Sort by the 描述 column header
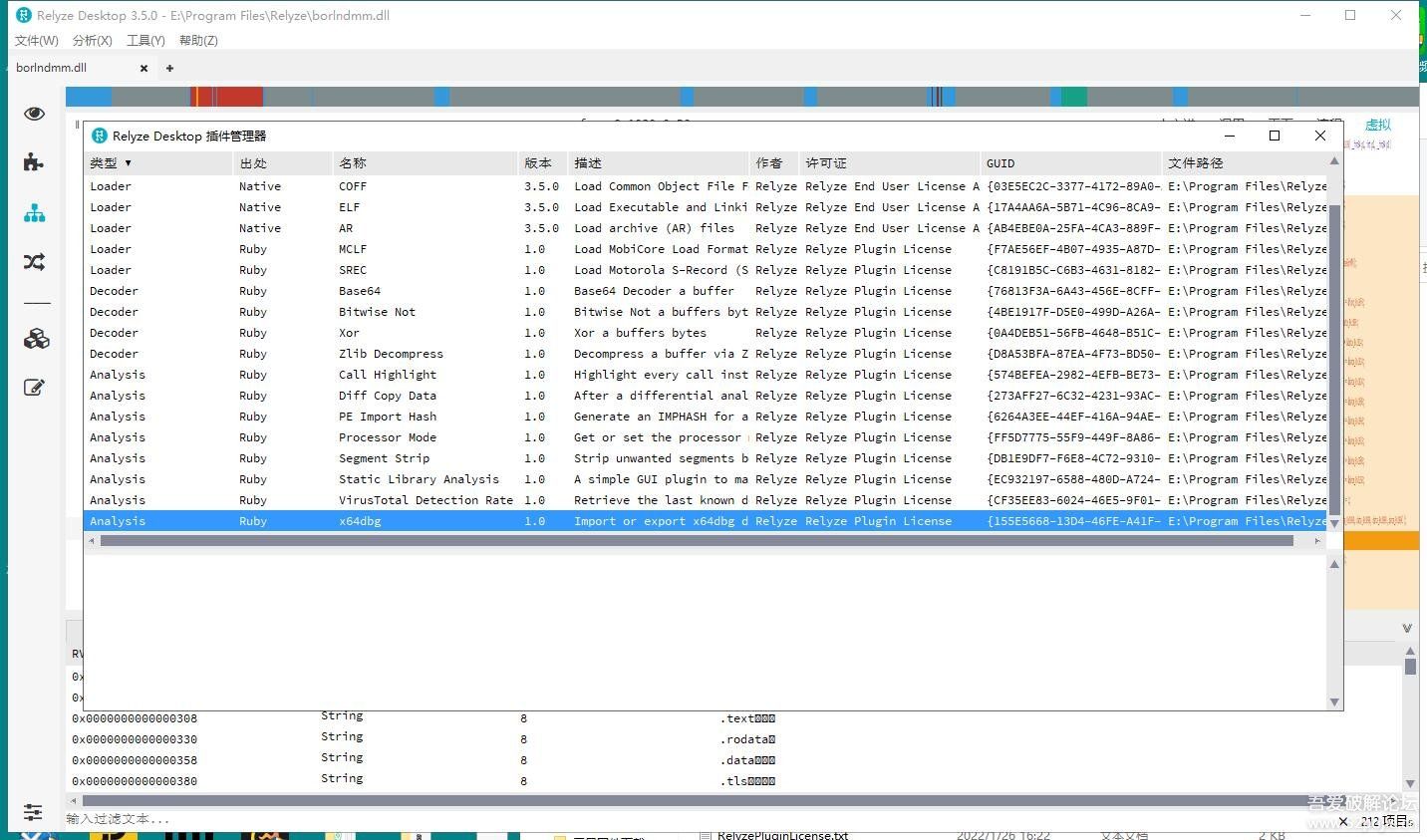This screenshot has width=1427, height=840. coord(659,162)
